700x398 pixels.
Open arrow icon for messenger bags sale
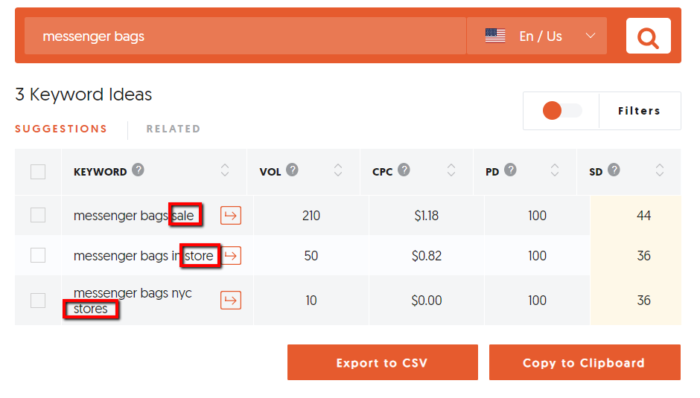click(231, 216)
